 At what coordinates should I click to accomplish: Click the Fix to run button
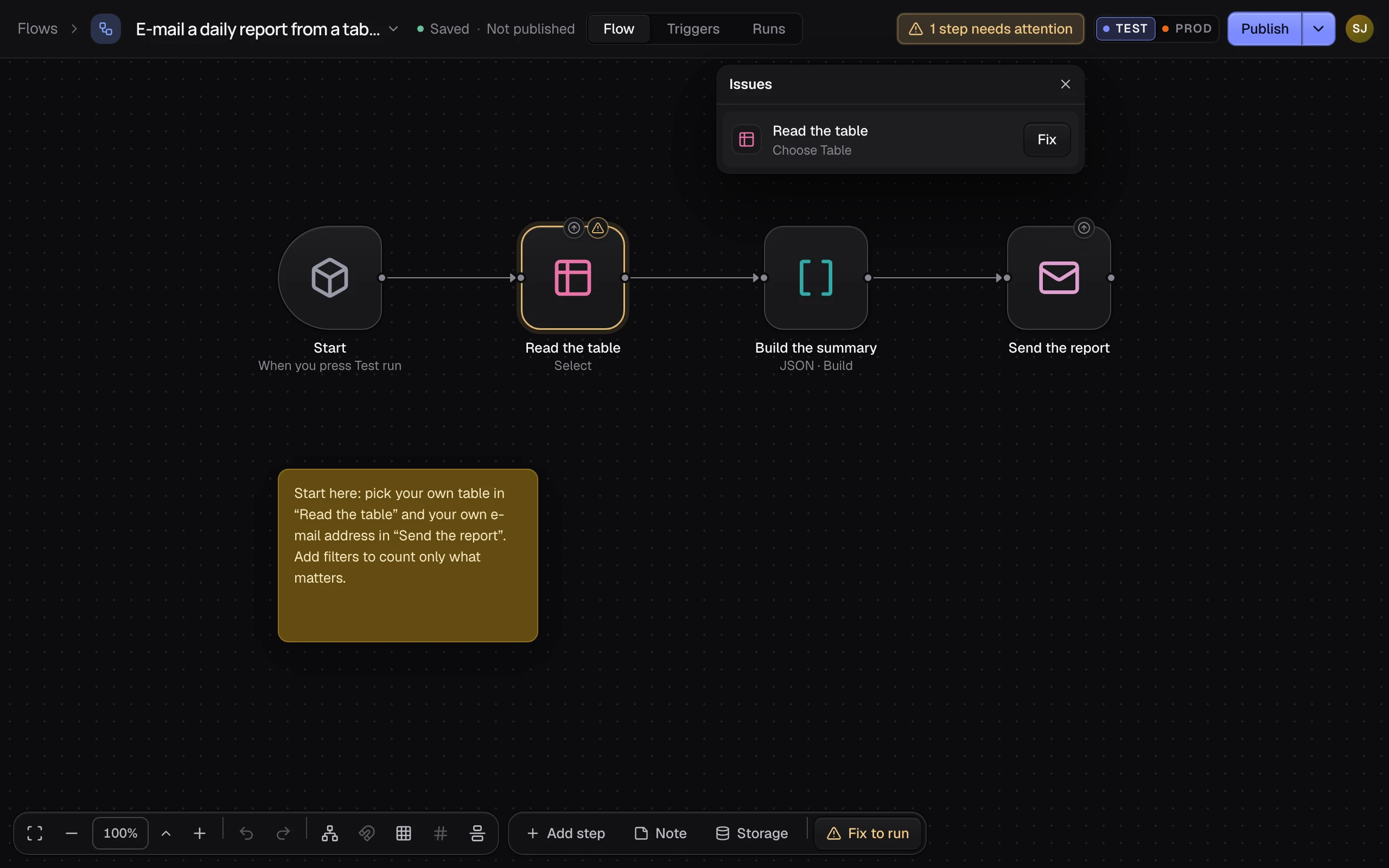pyautogui.click(x=868, y=833)
